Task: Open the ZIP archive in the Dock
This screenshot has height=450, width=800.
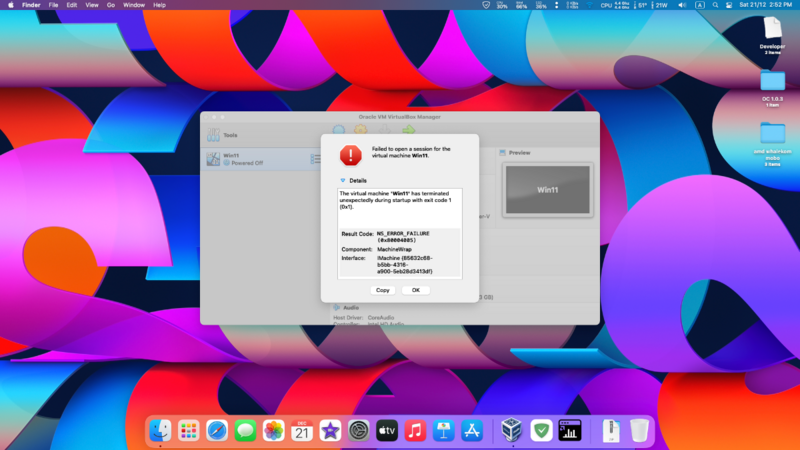Action: pyautogui.click(x=611, y=431)
